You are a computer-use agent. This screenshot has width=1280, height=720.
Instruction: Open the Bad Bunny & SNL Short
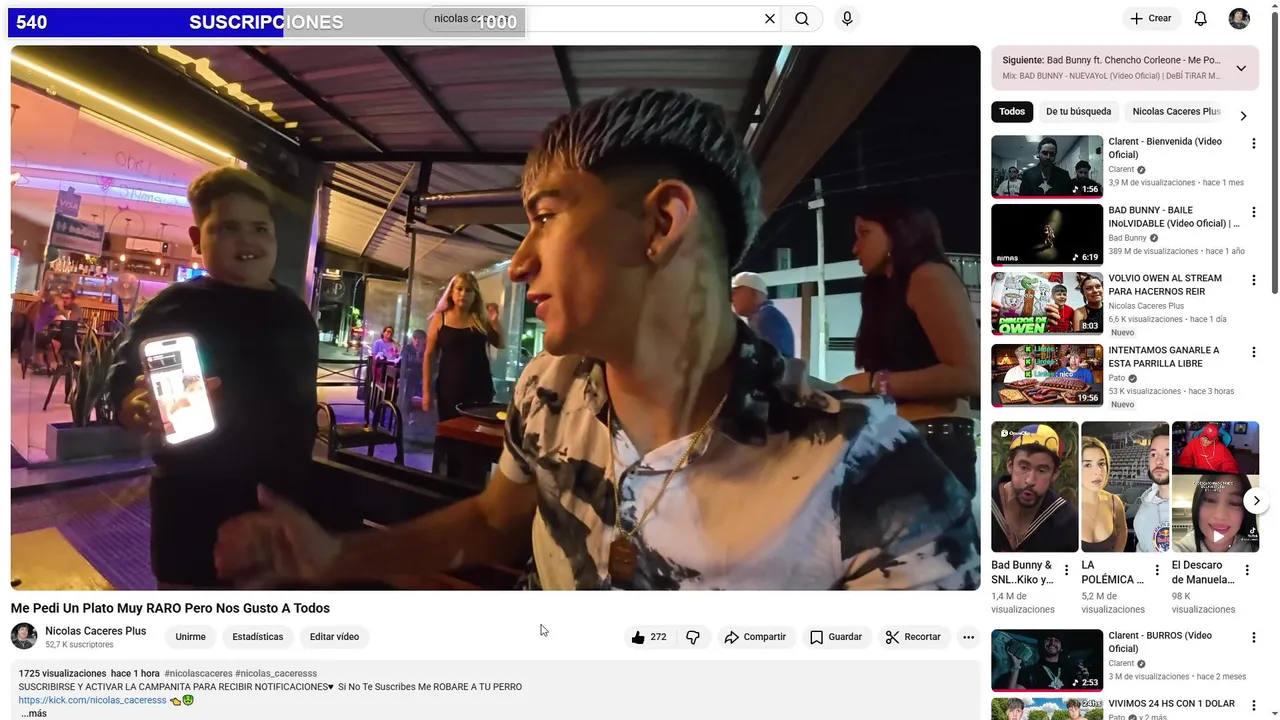(1034, 487)
